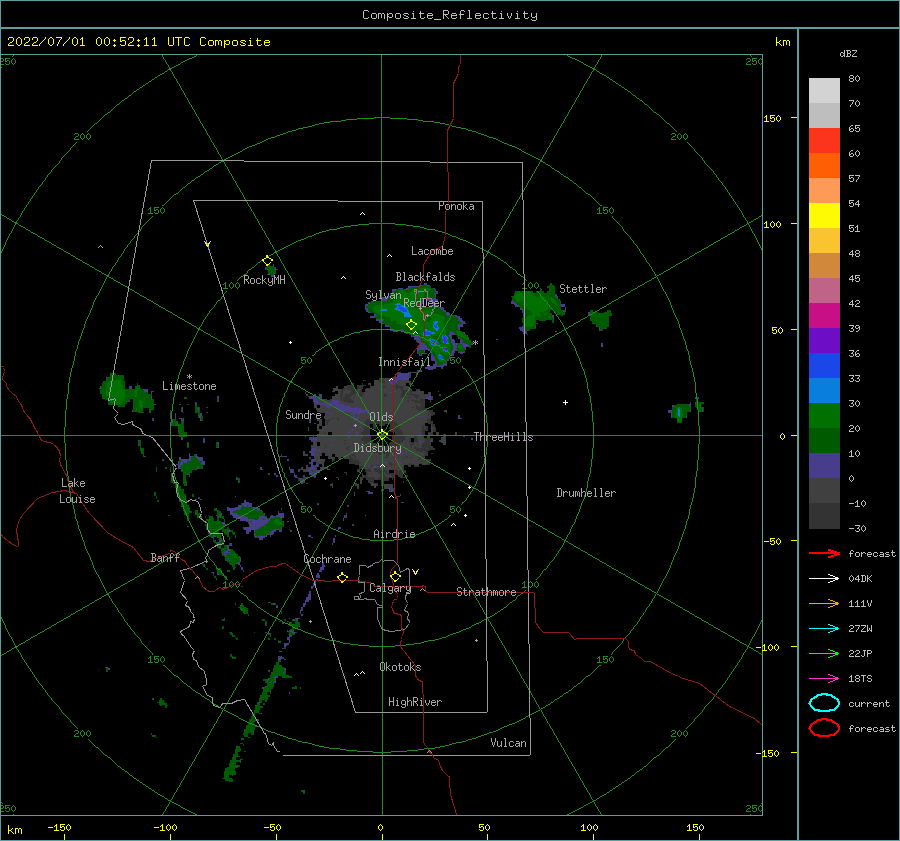Click the yellow diamond marker below RedDeer

[412, 325]
